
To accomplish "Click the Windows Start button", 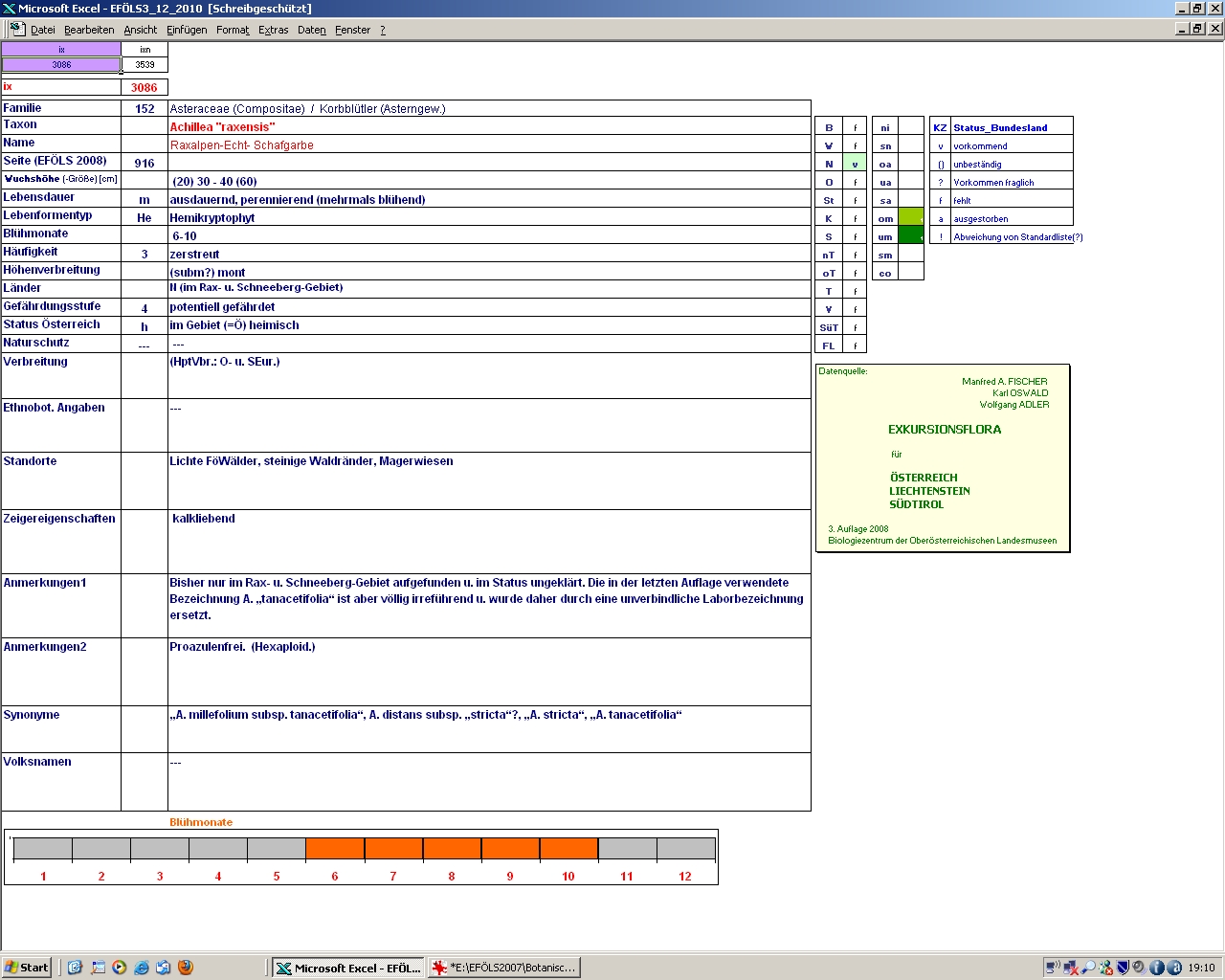I will coord(27,968).
